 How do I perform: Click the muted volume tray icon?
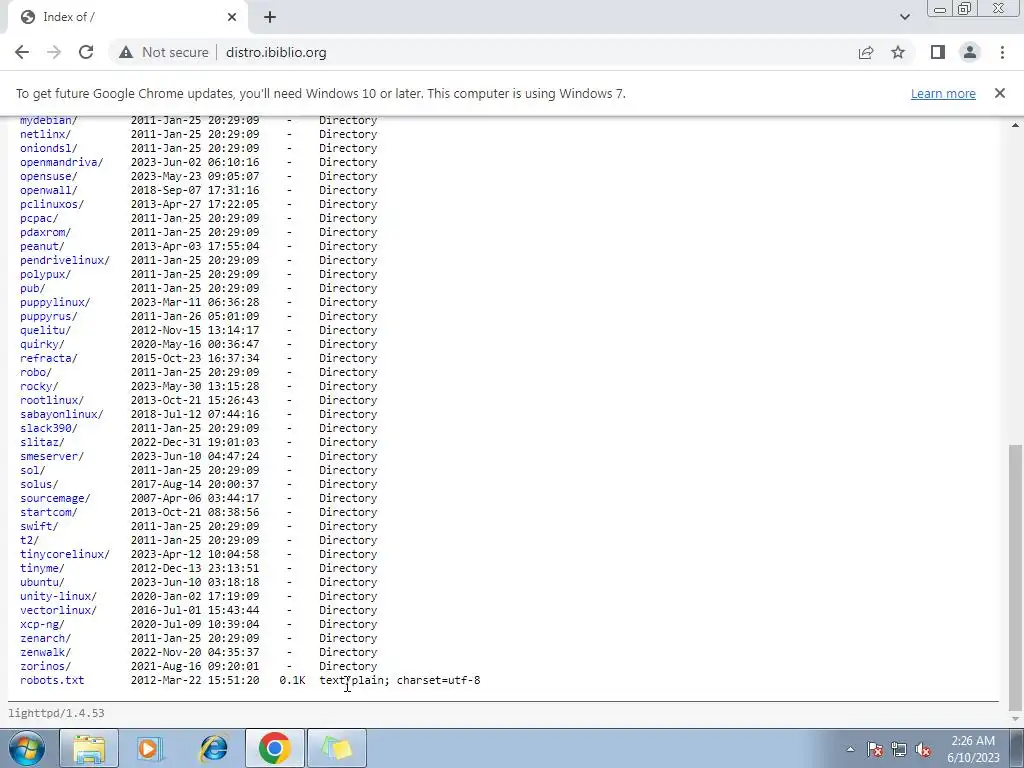(923, 749)
